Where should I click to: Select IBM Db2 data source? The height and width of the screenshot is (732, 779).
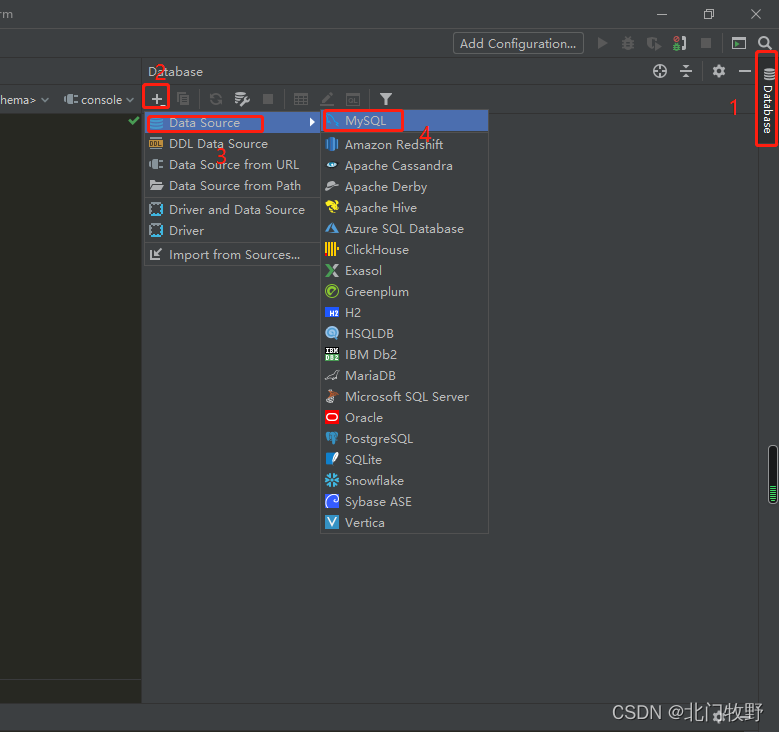pyautogui.click(x=404, y=354)
